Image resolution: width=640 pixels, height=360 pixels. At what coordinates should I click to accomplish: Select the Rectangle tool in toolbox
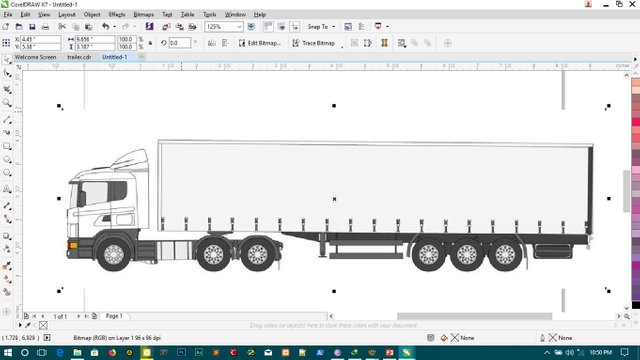[x=7, y=146]
